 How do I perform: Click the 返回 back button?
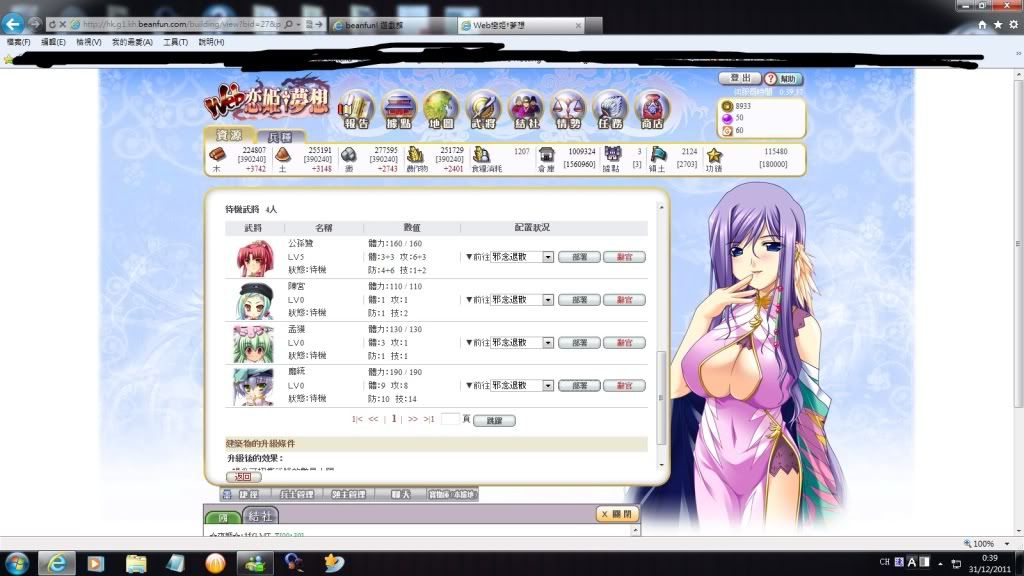pos(243,477)
